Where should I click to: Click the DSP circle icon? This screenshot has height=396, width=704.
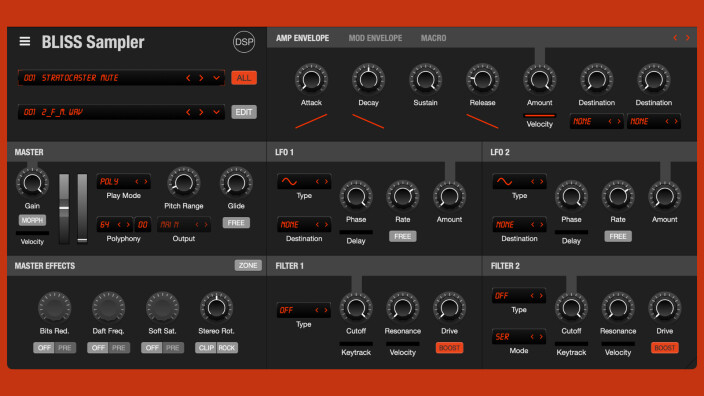coord(244,42)
